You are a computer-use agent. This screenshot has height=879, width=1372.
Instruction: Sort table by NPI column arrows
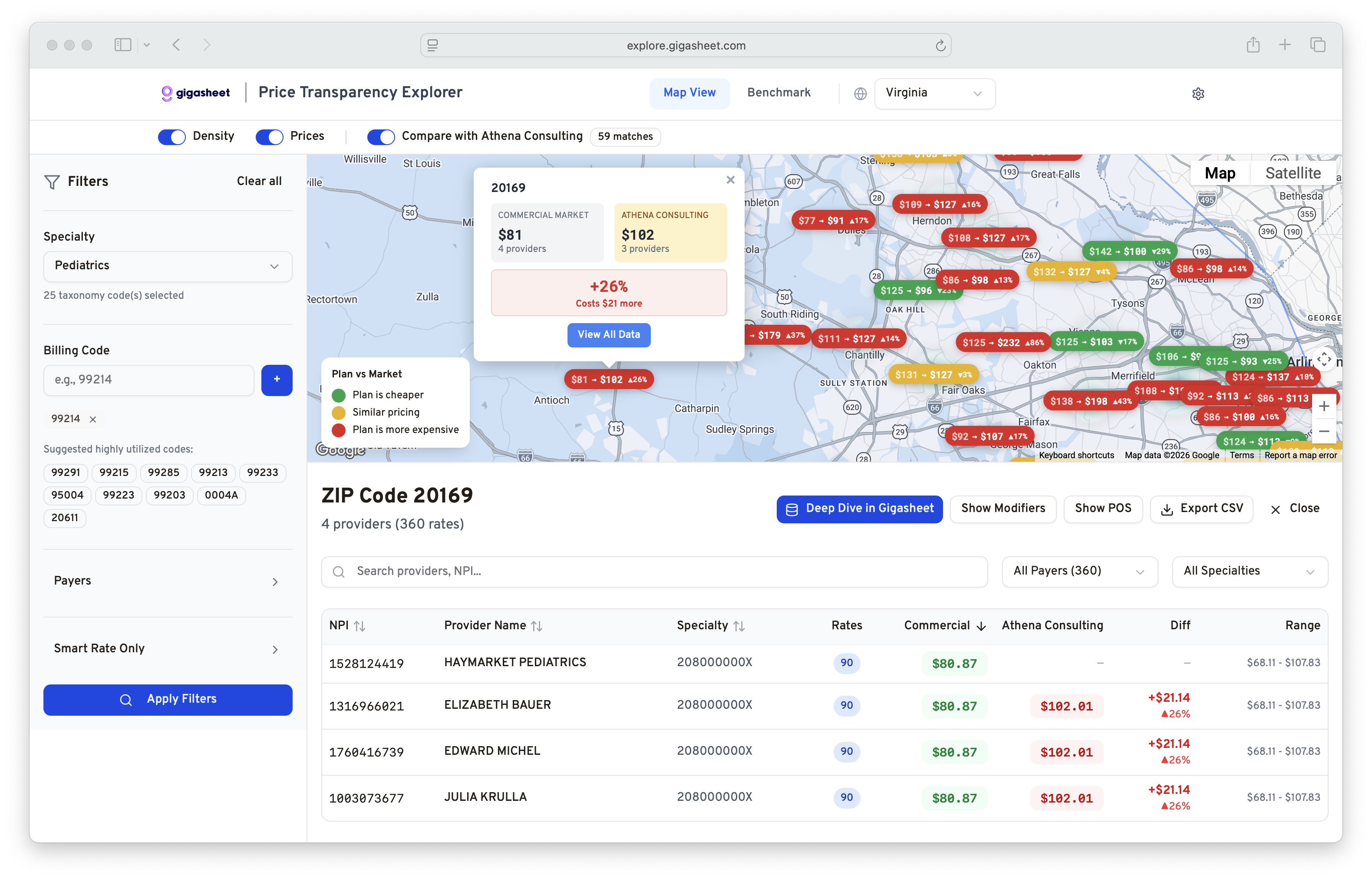point(359,626)
